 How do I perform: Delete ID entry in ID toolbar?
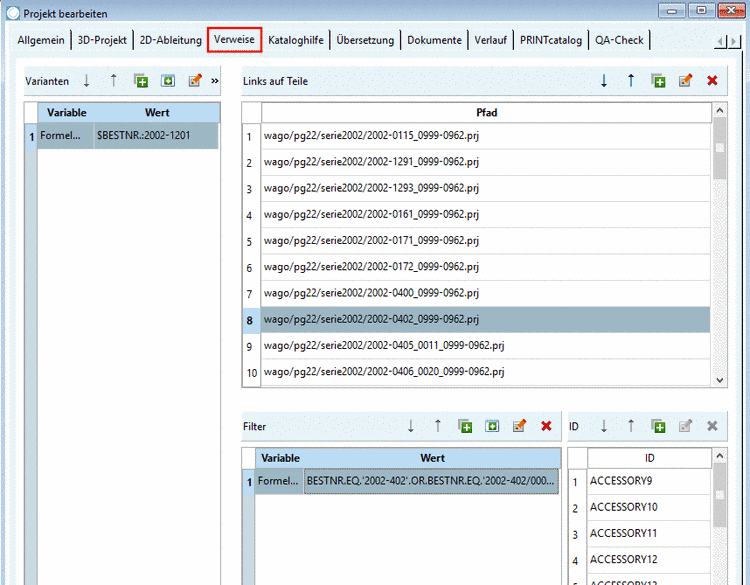tap(712, 426)
